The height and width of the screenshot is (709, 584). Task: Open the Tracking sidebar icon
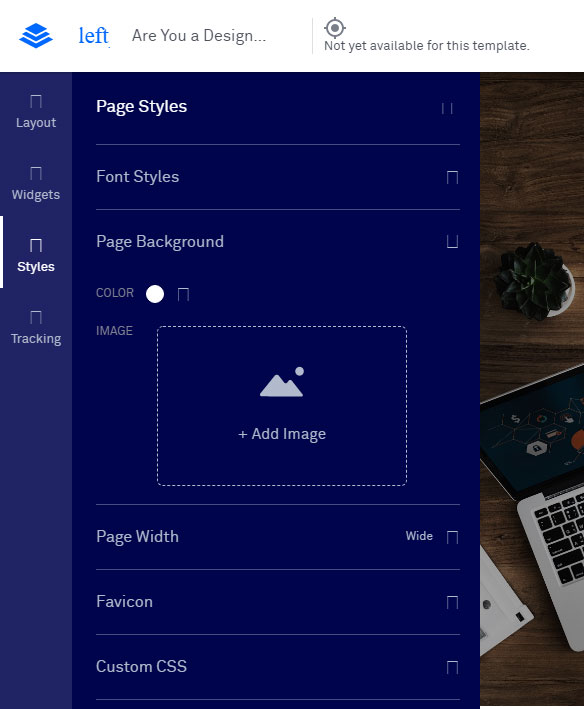tap(36, 317)
